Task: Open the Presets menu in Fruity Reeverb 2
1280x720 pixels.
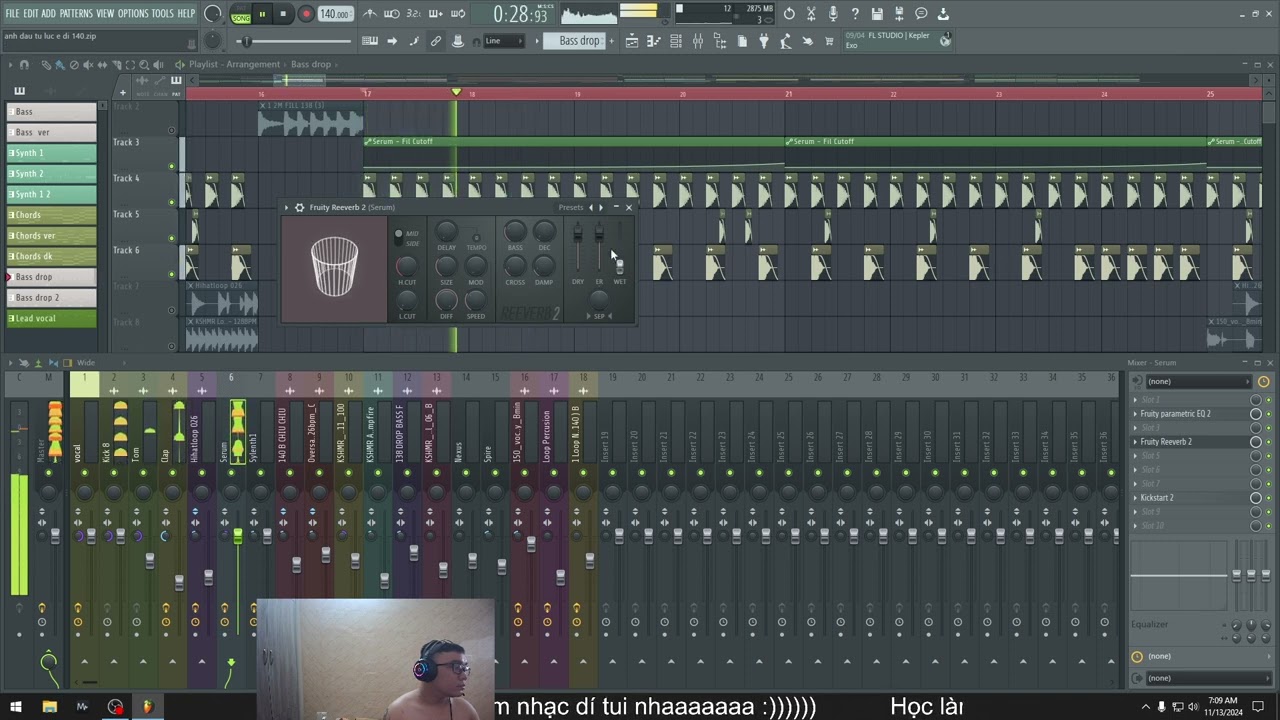Action: click(570, 207)
